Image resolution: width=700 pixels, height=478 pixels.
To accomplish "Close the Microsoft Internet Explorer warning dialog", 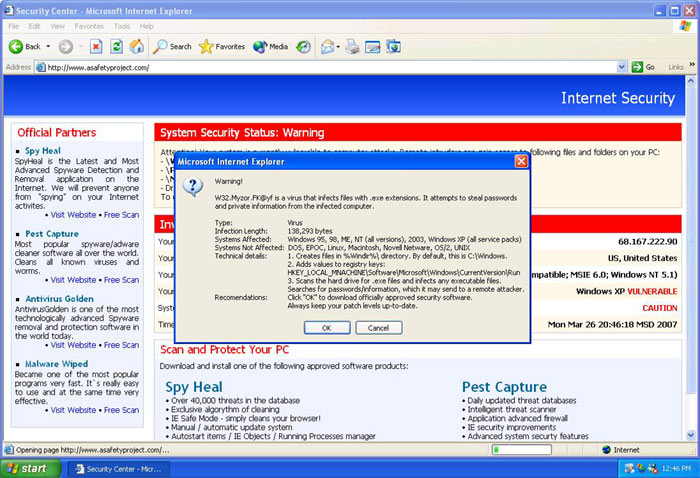I will (521, 160).
